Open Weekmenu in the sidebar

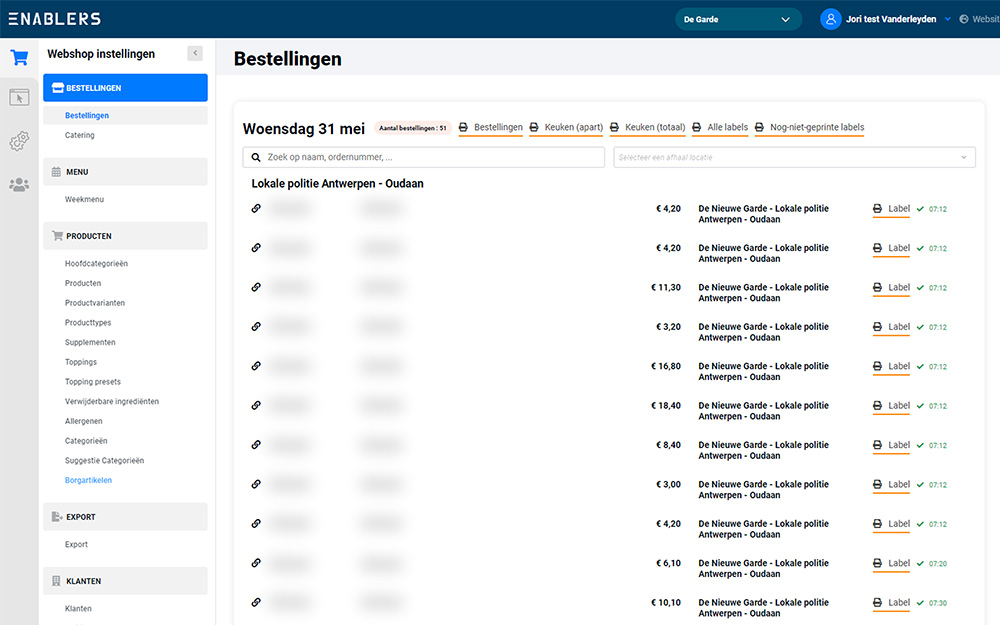tap(84, 200)
